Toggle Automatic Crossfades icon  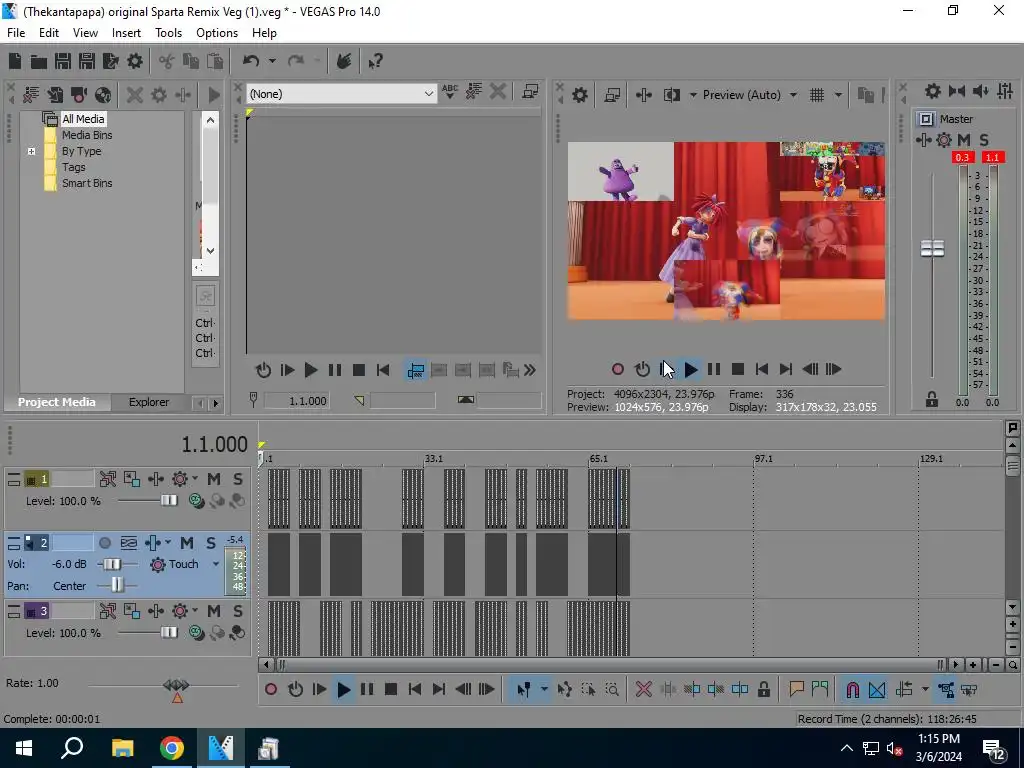pyautogui.click(x=877, y=690)
